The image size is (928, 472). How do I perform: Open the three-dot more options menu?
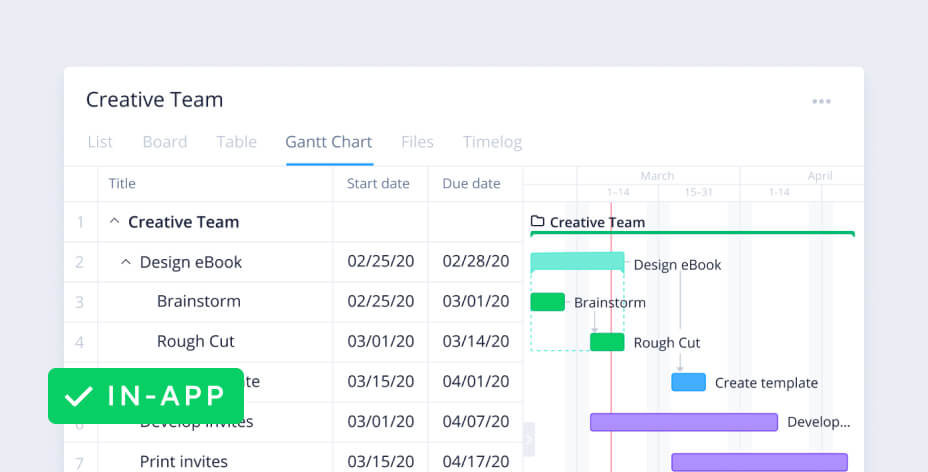821,101
